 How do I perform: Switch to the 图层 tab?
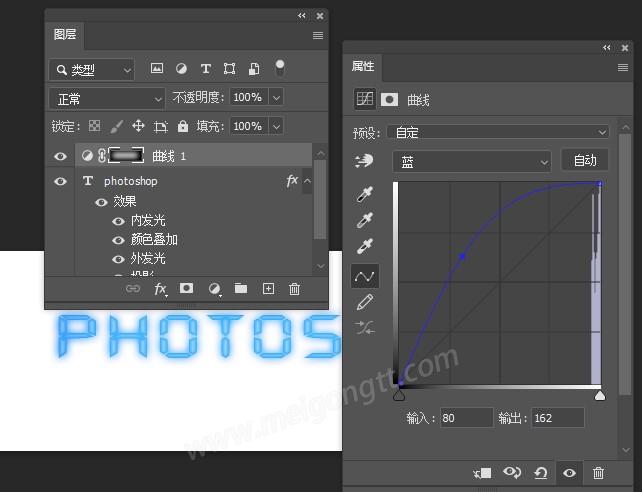pos(65,34)
